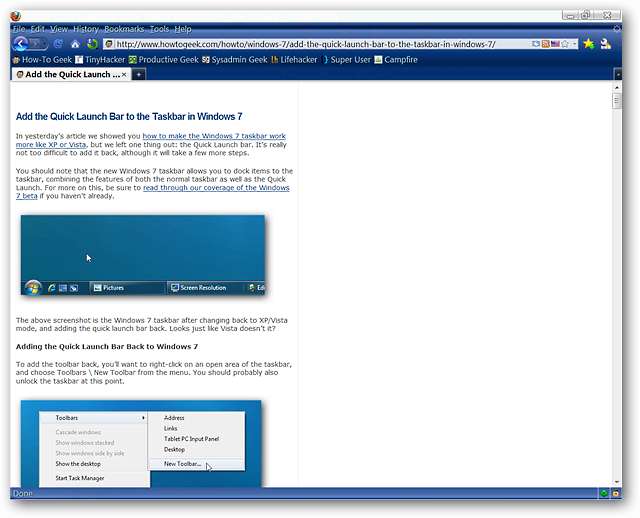Open the Tools menu
Screen dimensions: 640x518
click(x=160, y=29)
